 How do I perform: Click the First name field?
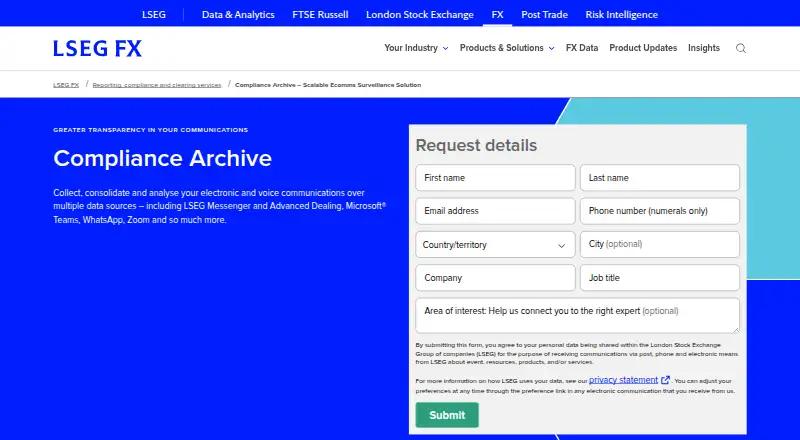coord(495,178)
